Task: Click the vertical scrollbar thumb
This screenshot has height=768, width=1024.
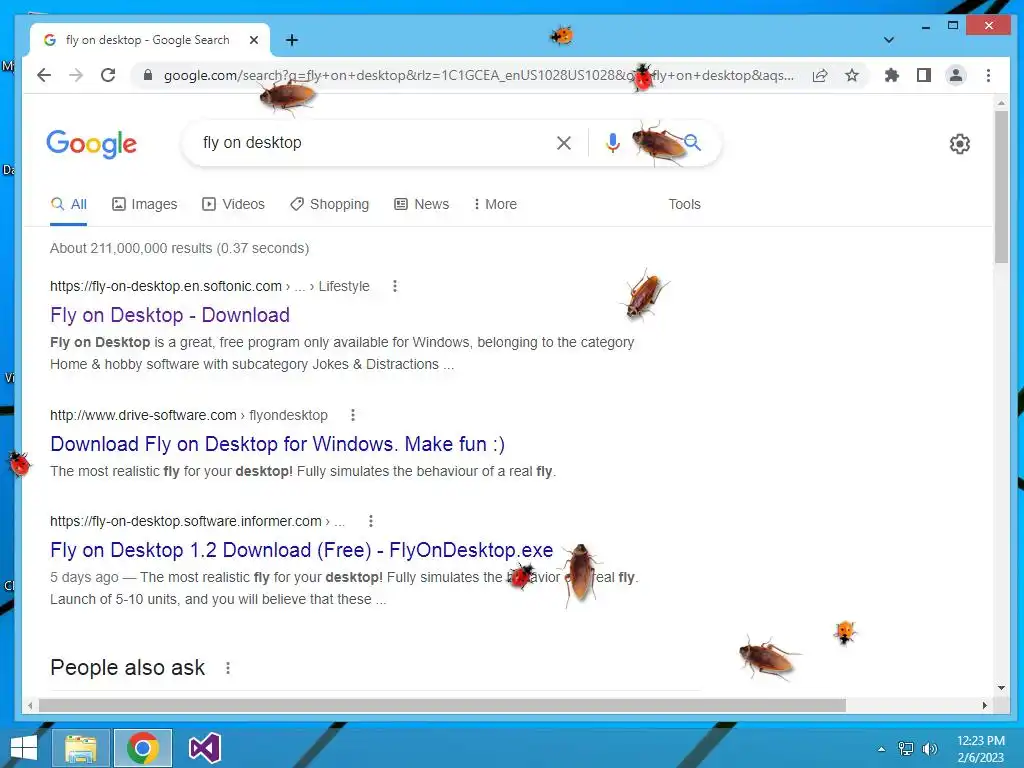Action: coord(1001,187)
